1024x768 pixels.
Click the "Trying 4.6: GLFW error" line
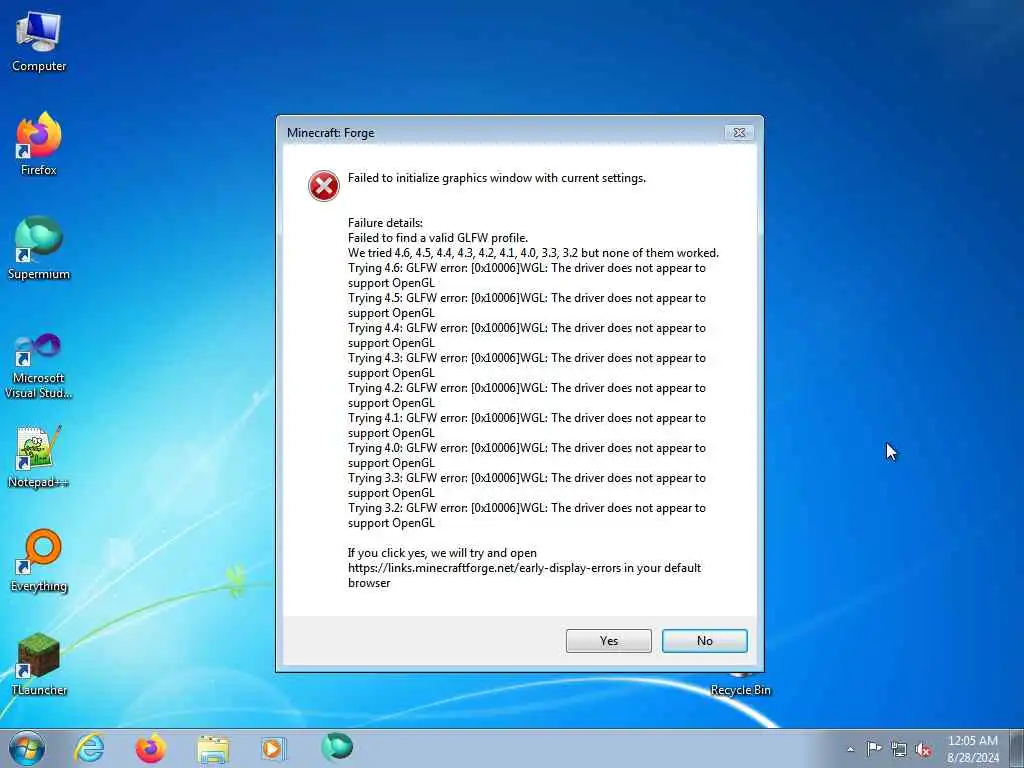coord(527,275)
